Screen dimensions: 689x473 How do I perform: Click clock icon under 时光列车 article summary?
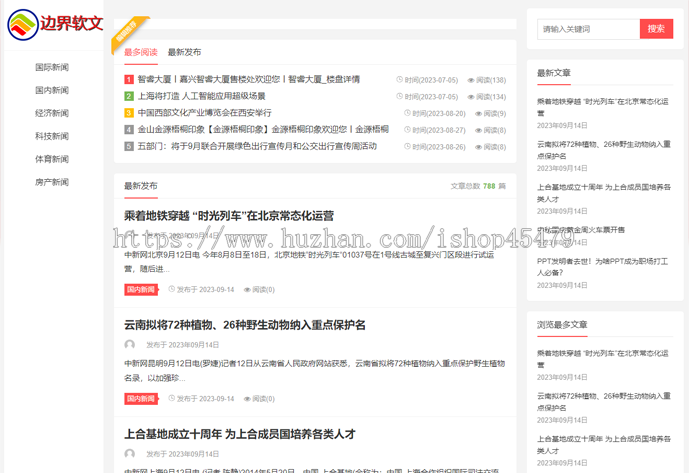click(x=172, y=289)
